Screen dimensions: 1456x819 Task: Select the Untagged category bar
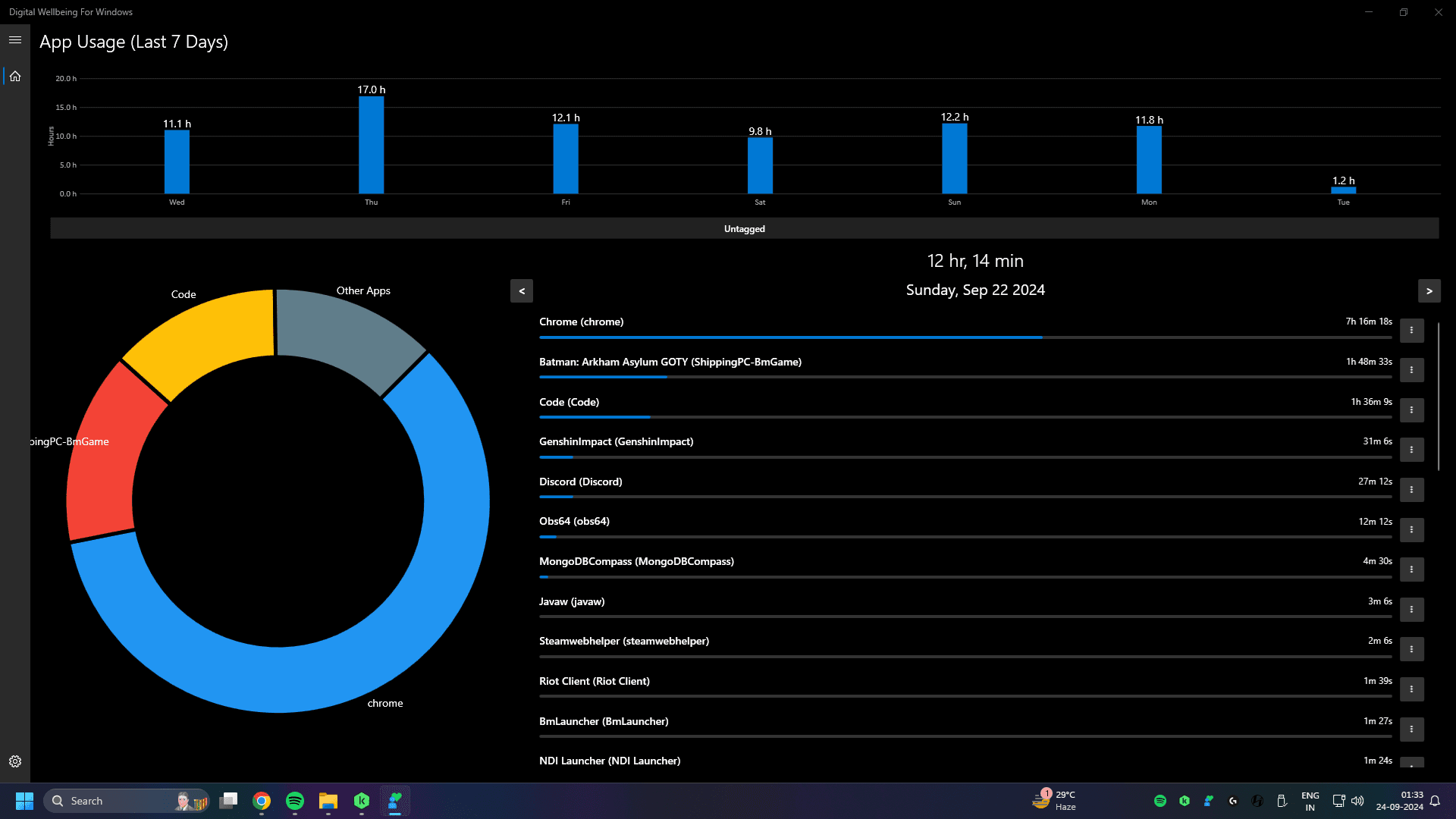tap(744, 227)
